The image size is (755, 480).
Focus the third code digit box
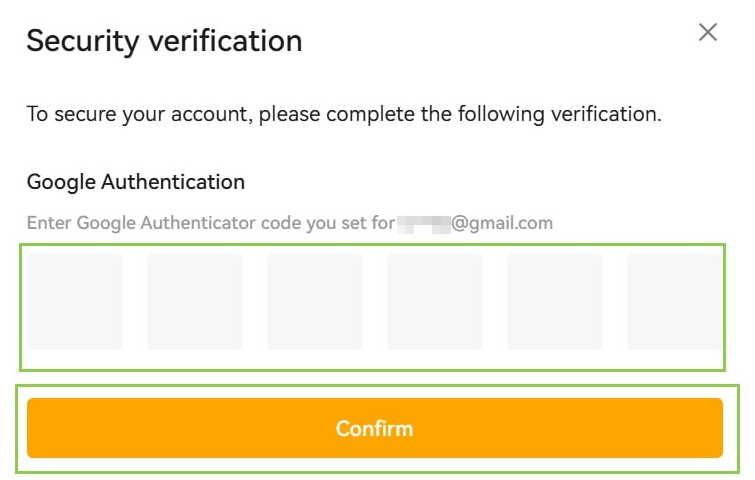[315, 301]
